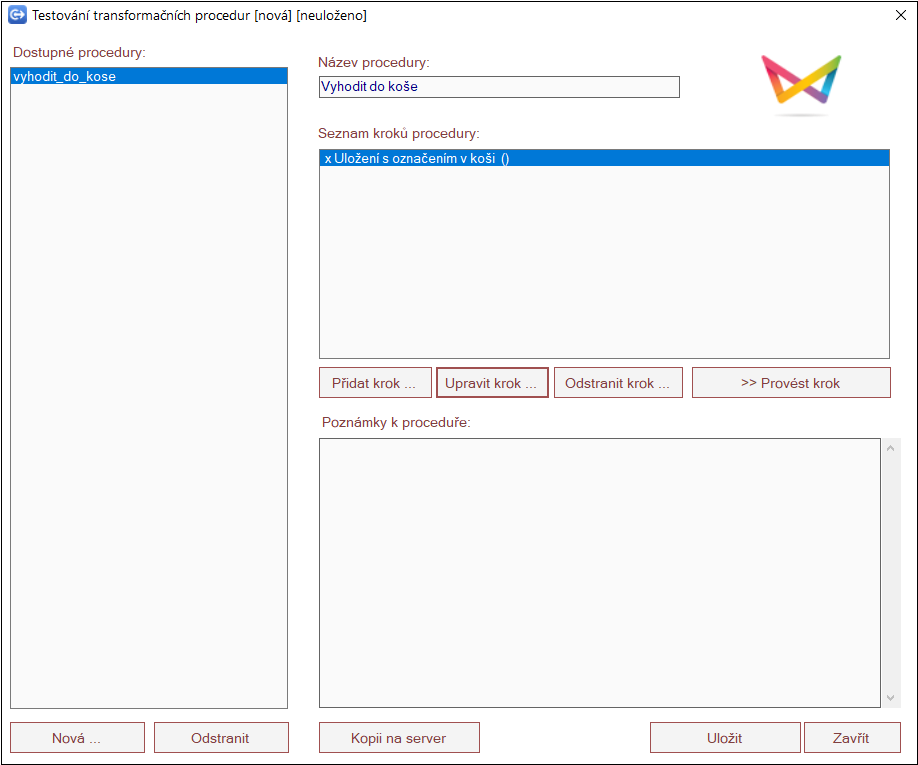Click the notes scrollbar up arrow

pos(892,447)
